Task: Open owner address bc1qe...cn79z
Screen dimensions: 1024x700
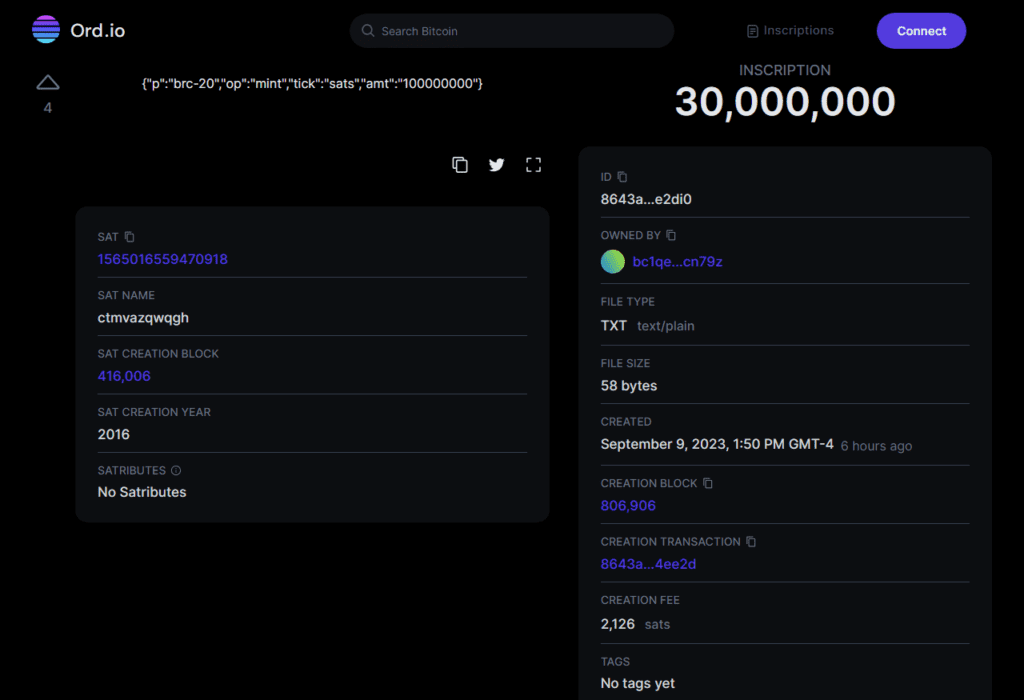Action: coord(677,262)
